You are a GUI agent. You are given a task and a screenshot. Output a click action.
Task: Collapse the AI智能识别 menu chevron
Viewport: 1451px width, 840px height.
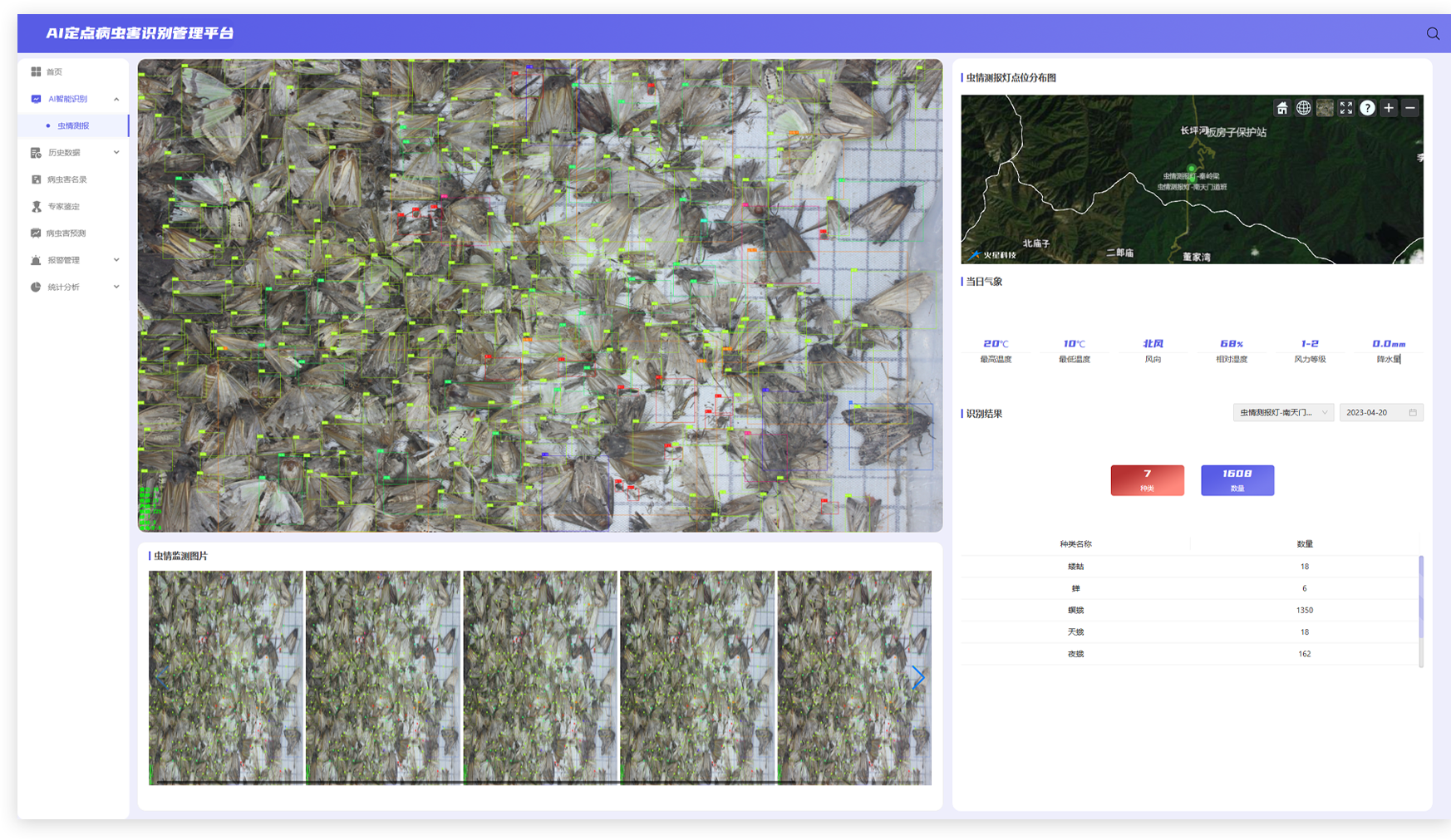point(116,99)
